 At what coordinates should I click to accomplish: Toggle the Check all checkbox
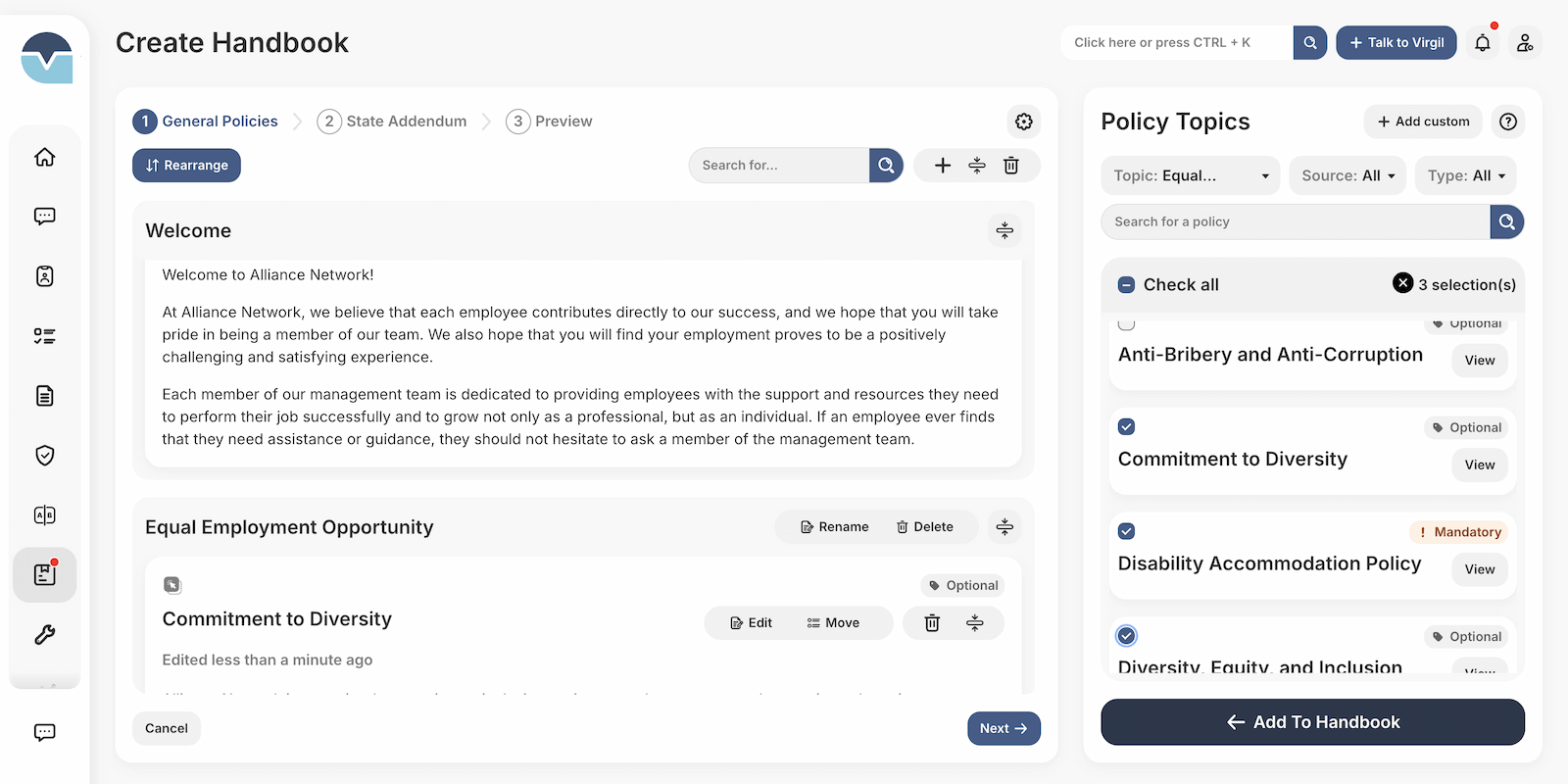tap(1127, 285)
